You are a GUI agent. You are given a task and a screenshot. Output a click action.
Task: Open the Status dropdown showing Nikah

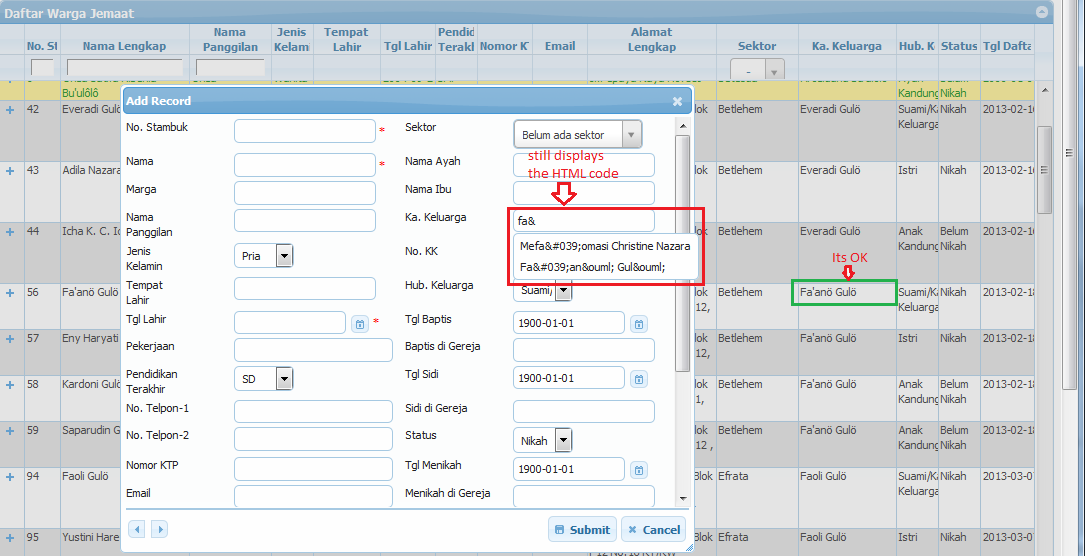tap(562, 440)
